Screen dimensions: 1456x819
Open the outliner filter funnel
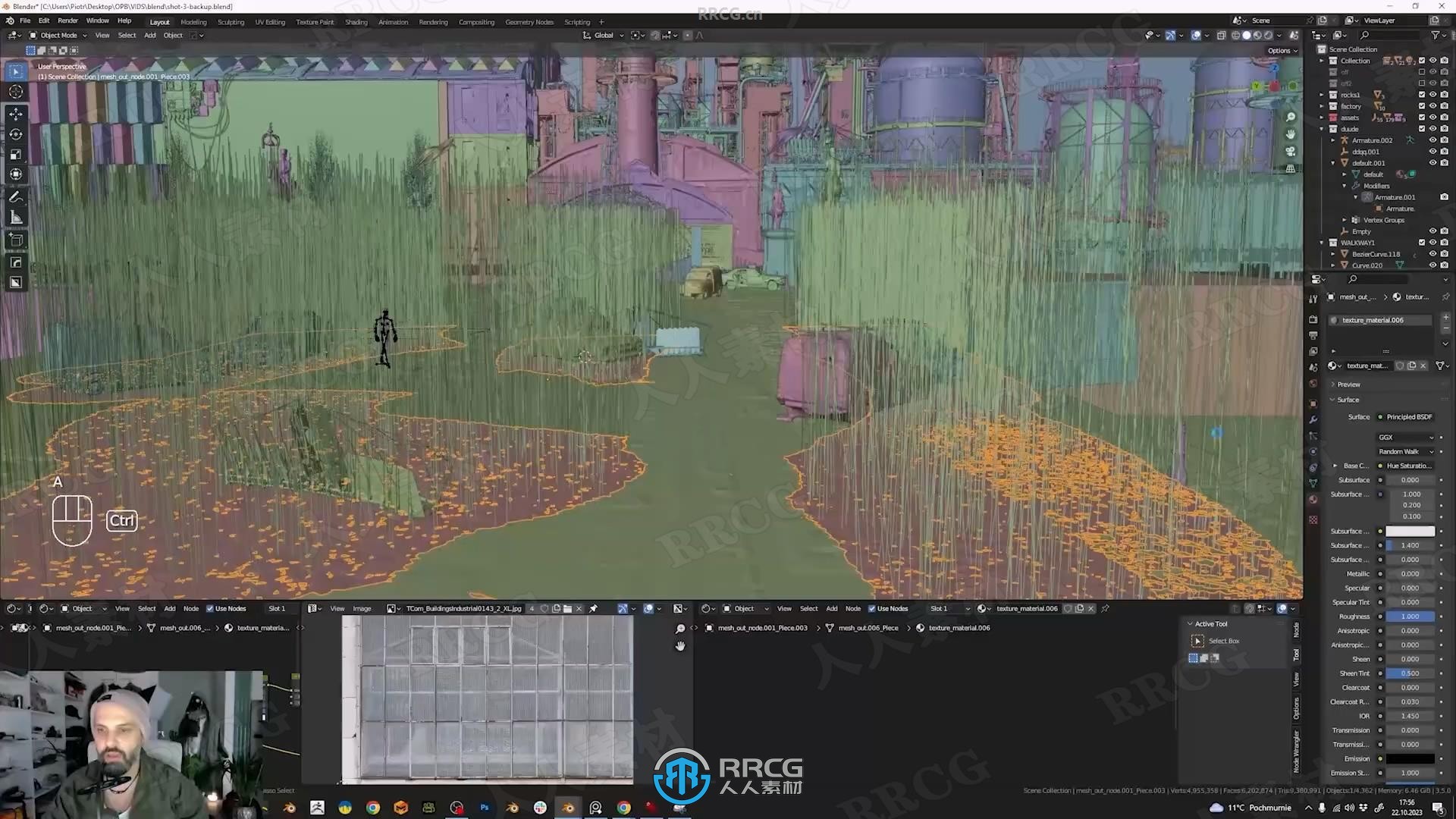pos(1436,35)
